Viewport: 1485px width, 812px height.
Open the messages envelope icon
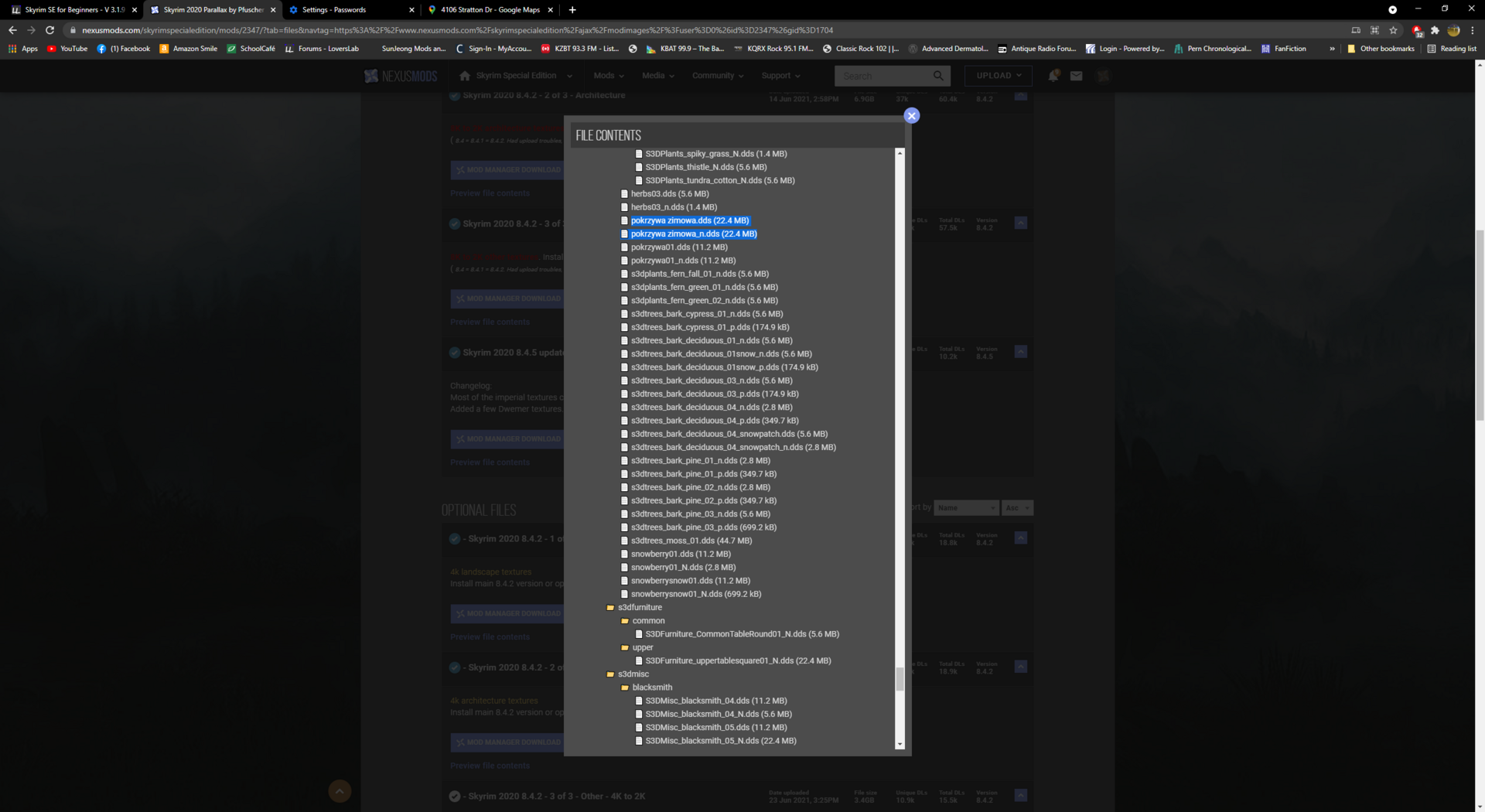(x=1076, y=76)
